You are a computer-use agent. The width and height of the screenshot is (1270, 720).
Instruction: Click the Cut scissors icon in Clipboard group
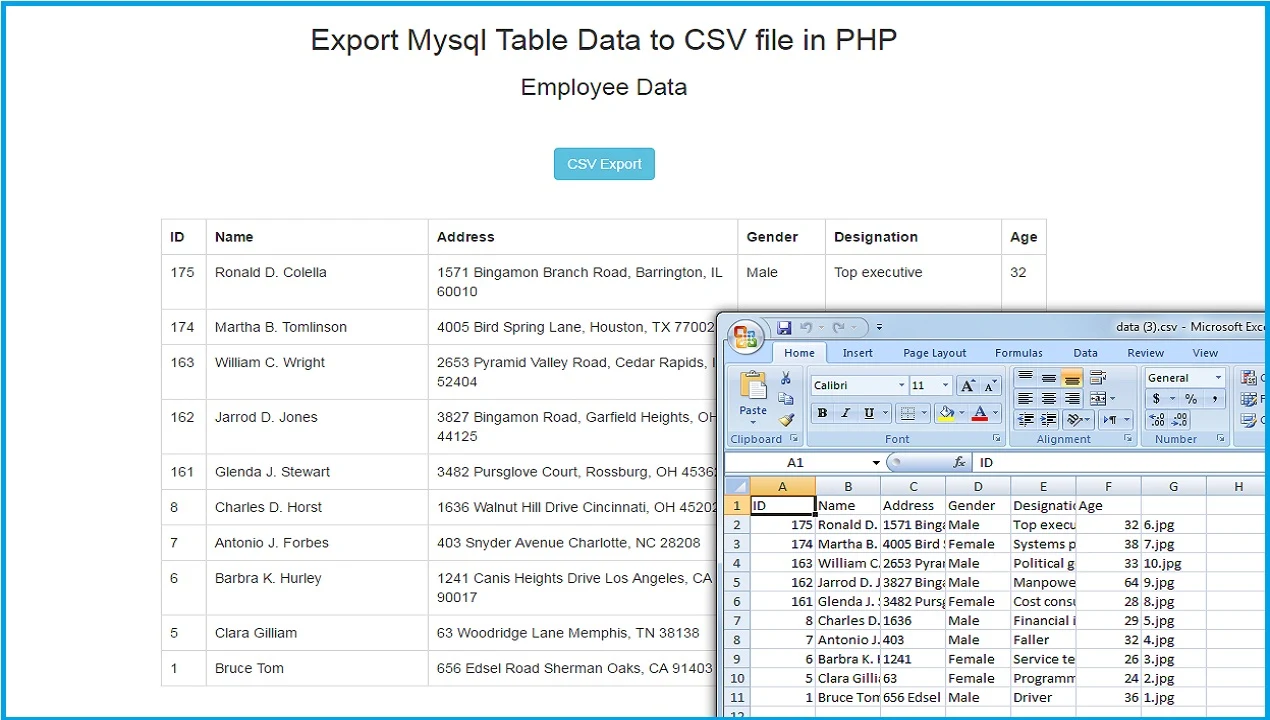(786, 378)
